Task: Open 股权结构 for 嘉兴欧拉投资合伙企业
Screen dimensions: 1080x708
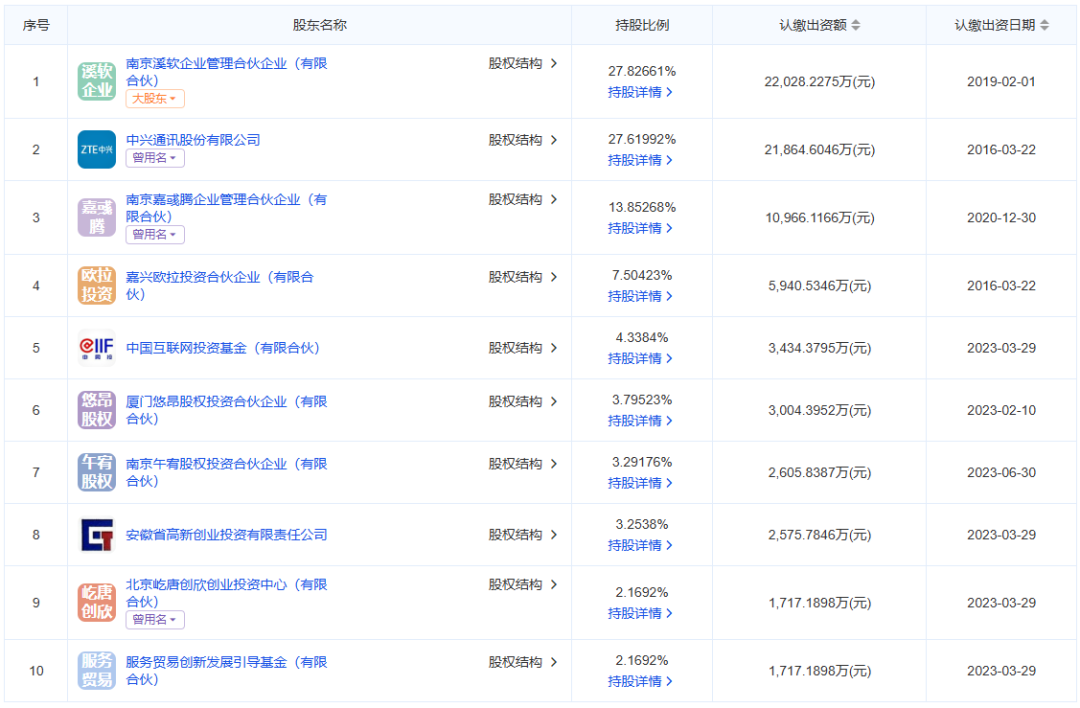Action: pyautogui.click(x=523, y=277)
